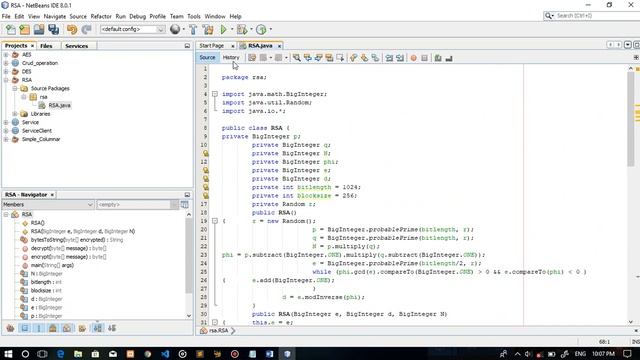The width and height of the screenshot is (640, 360).
Task: Click the Redo arrow in the main toolbar
Action: pos(86,29)
